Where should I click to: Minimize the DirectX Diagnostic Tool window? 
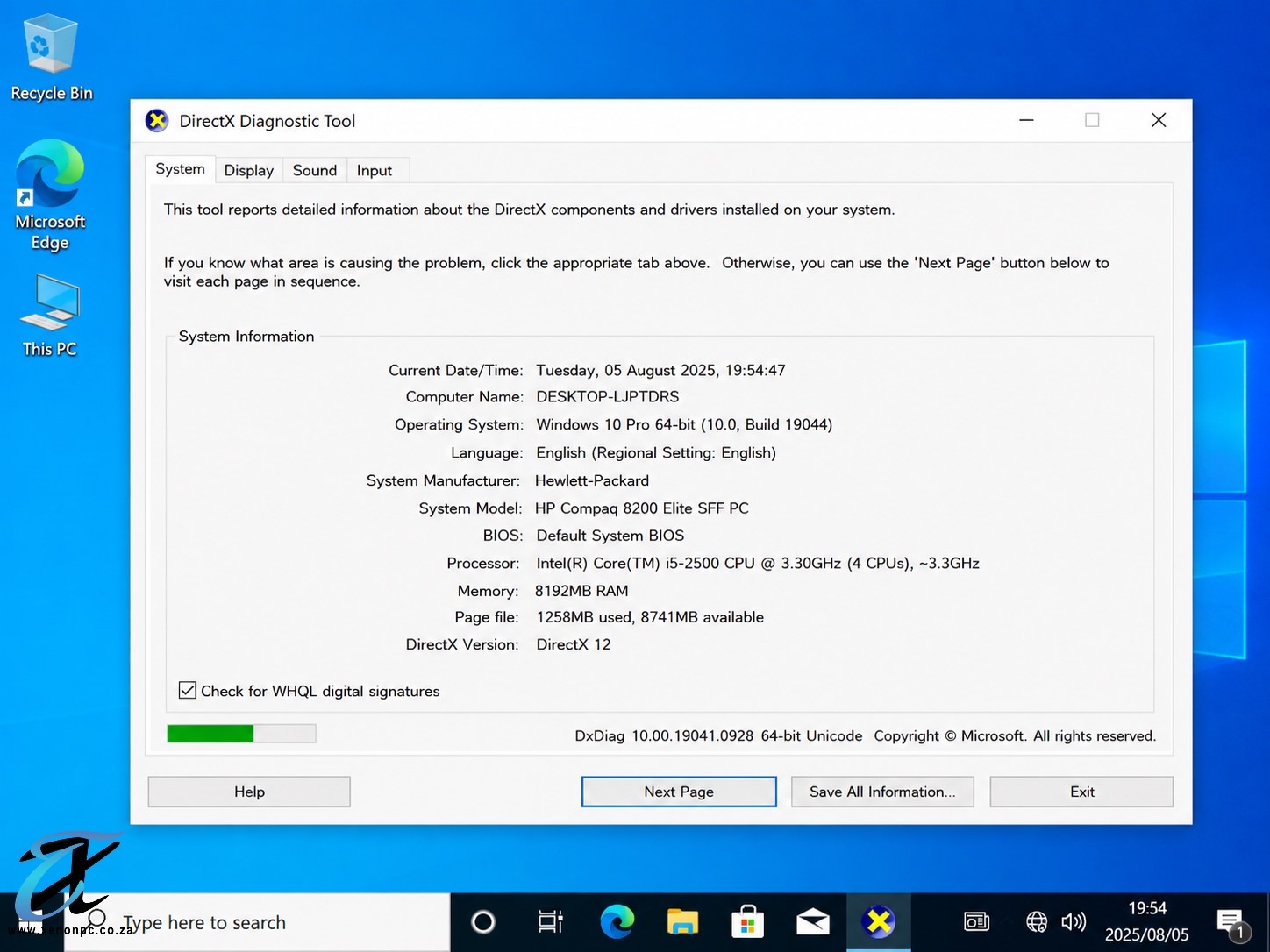[1026, 120]
